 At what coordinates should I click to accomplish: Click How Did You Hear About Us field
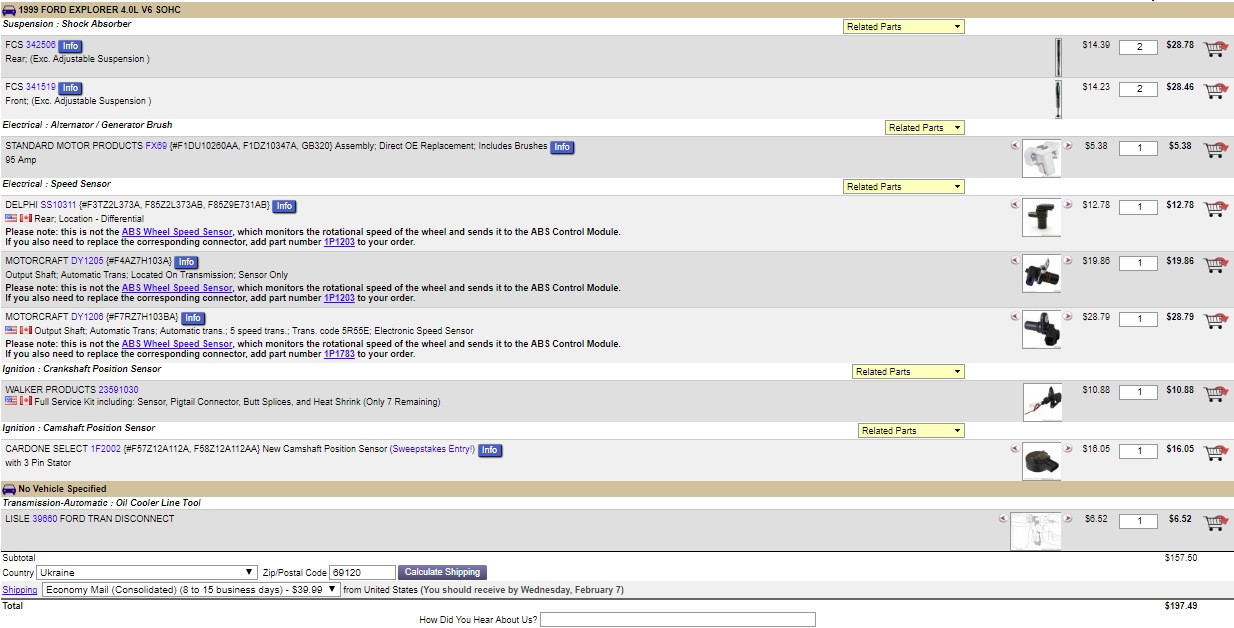(678, 620)
